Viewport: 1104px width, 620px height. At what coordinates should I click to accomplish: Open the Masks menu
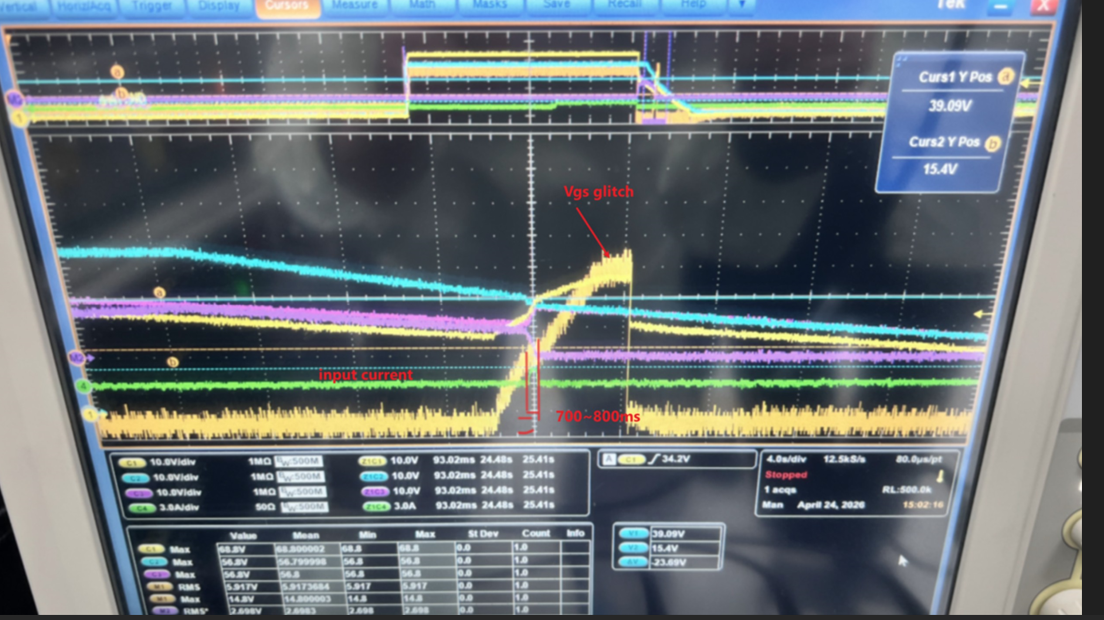489,5
